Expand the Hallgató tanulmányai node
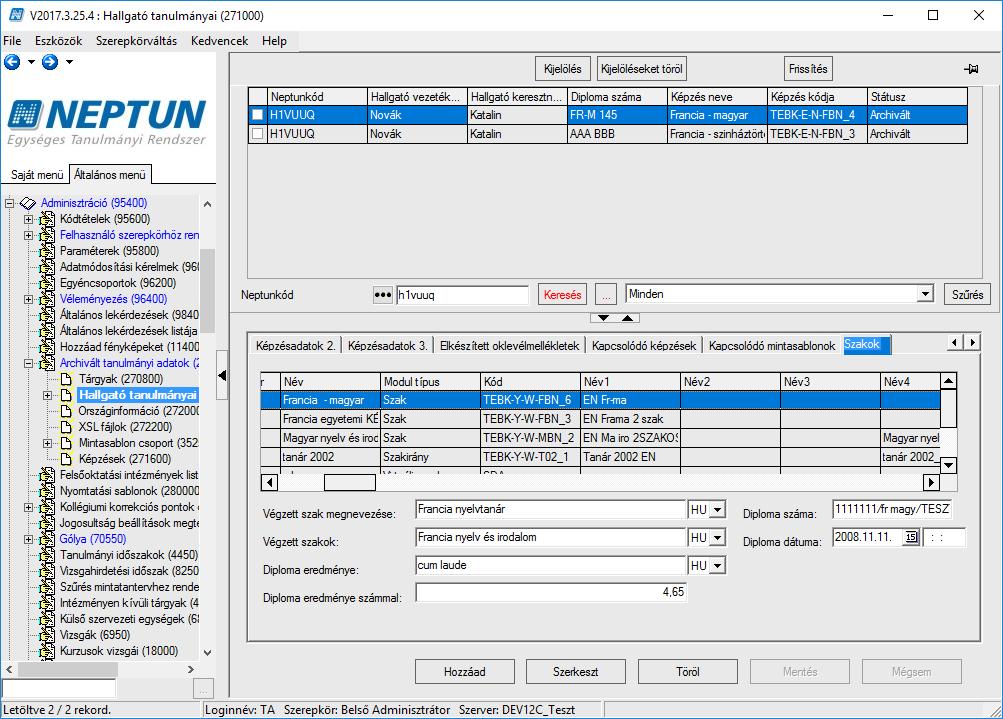The width and height of the screenshot is (1003, 719). [47, 395]
